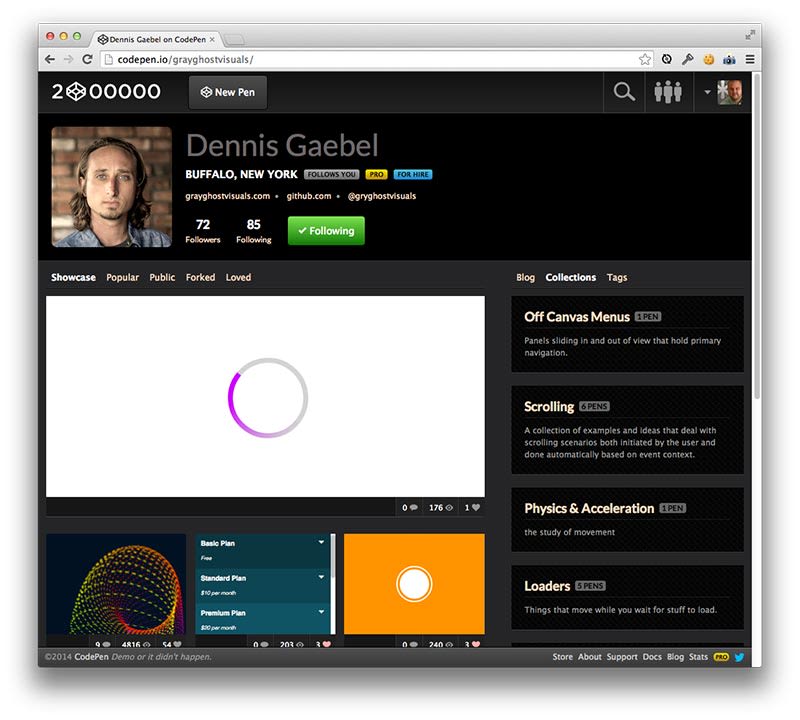Open Twitter from the footer bird icon
This screenshot has width=800, height=720.
738,657
